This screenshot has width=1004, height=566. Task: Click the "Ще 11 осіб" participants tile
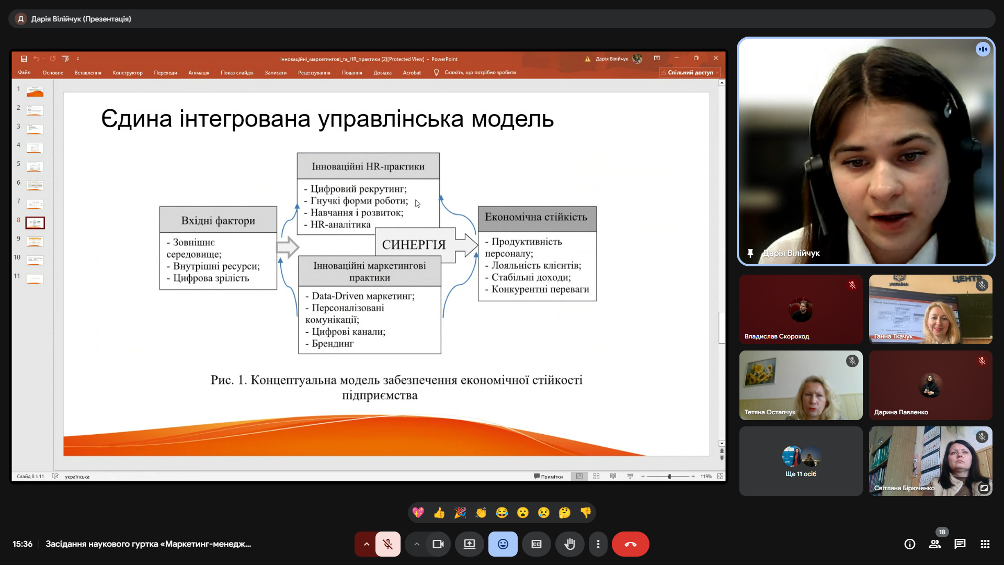800,460
